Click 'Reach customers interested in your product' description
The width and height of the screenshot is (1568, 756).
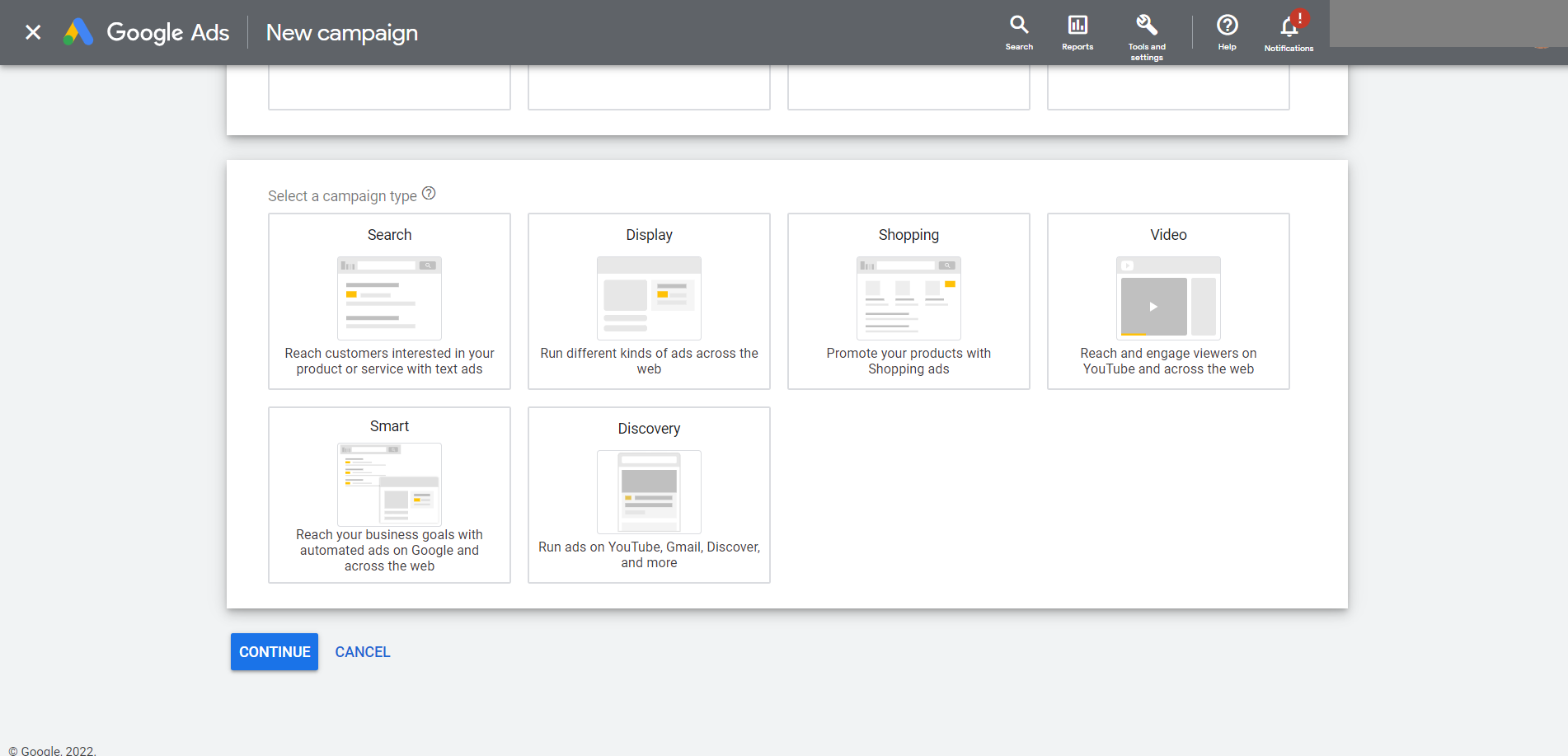389,361
